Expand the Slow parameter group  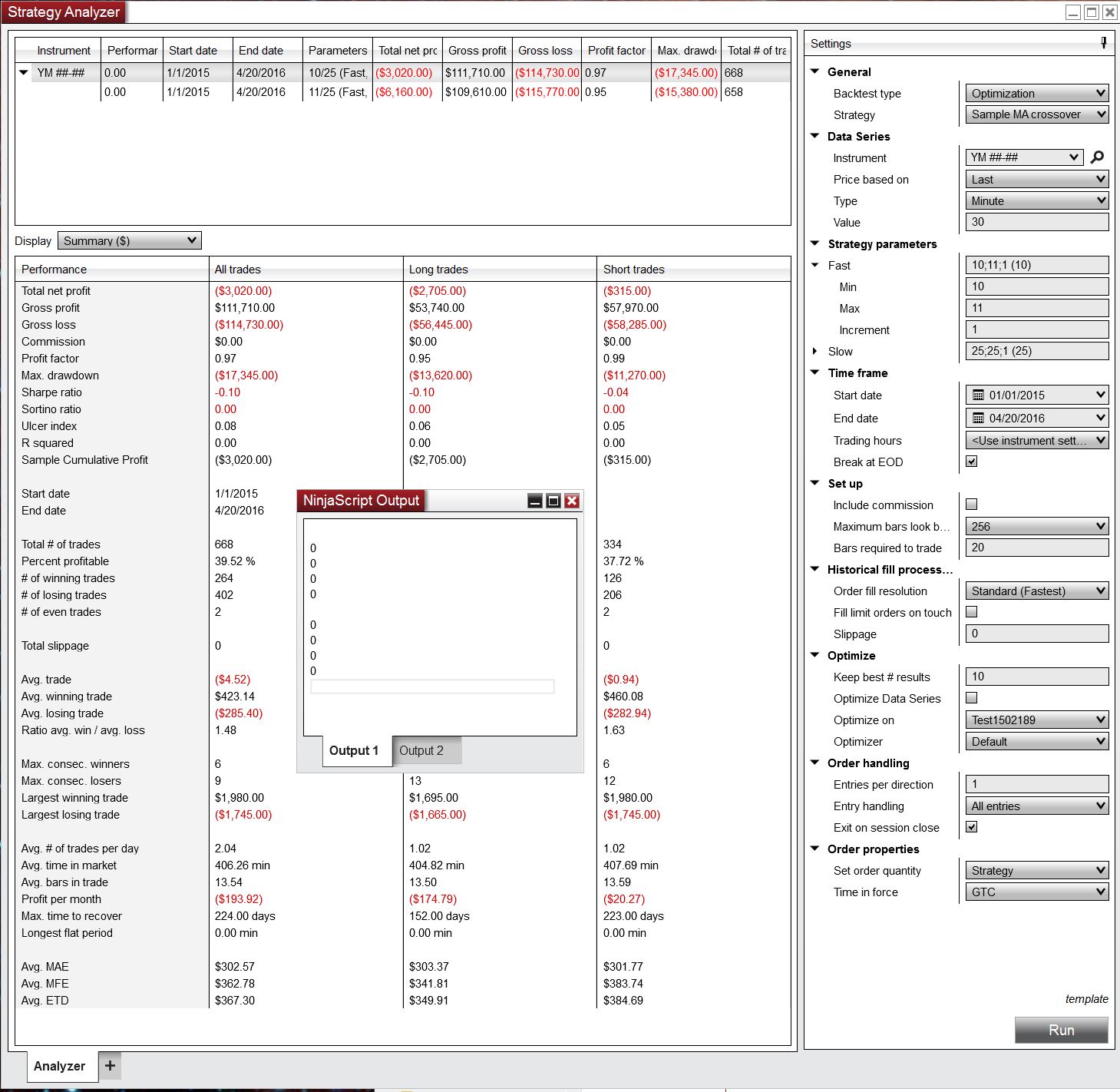click(815, 351)
